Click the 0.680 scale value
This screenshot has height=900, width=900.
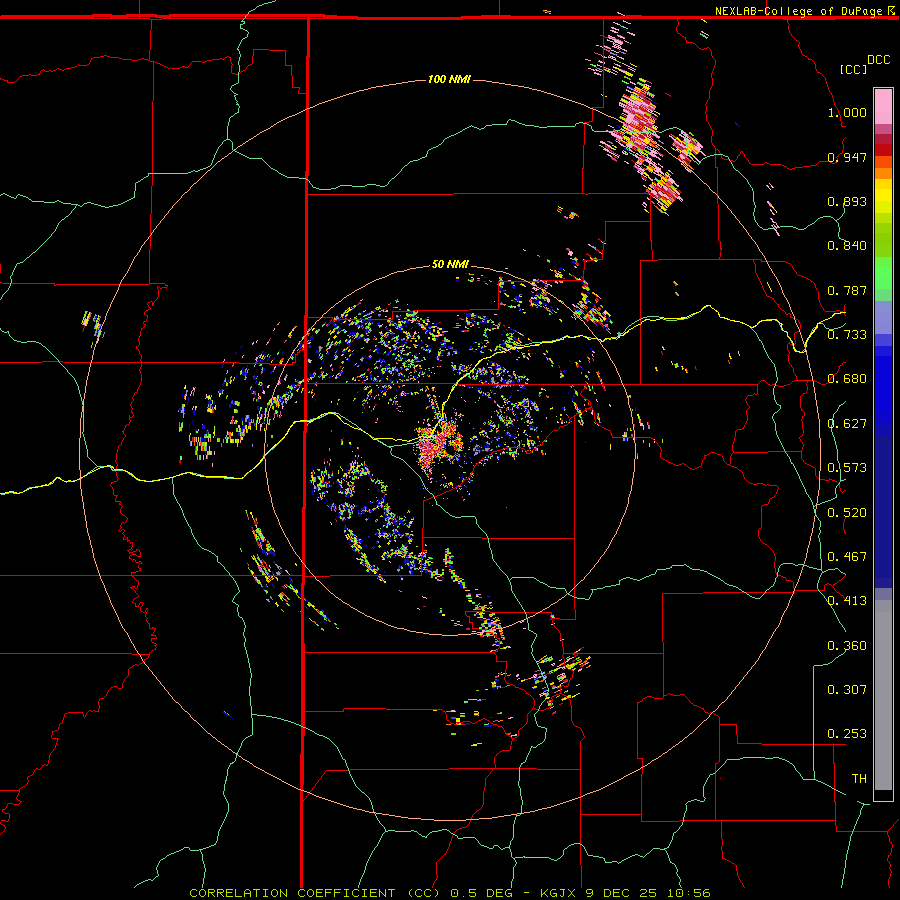[x=847, y=379]
